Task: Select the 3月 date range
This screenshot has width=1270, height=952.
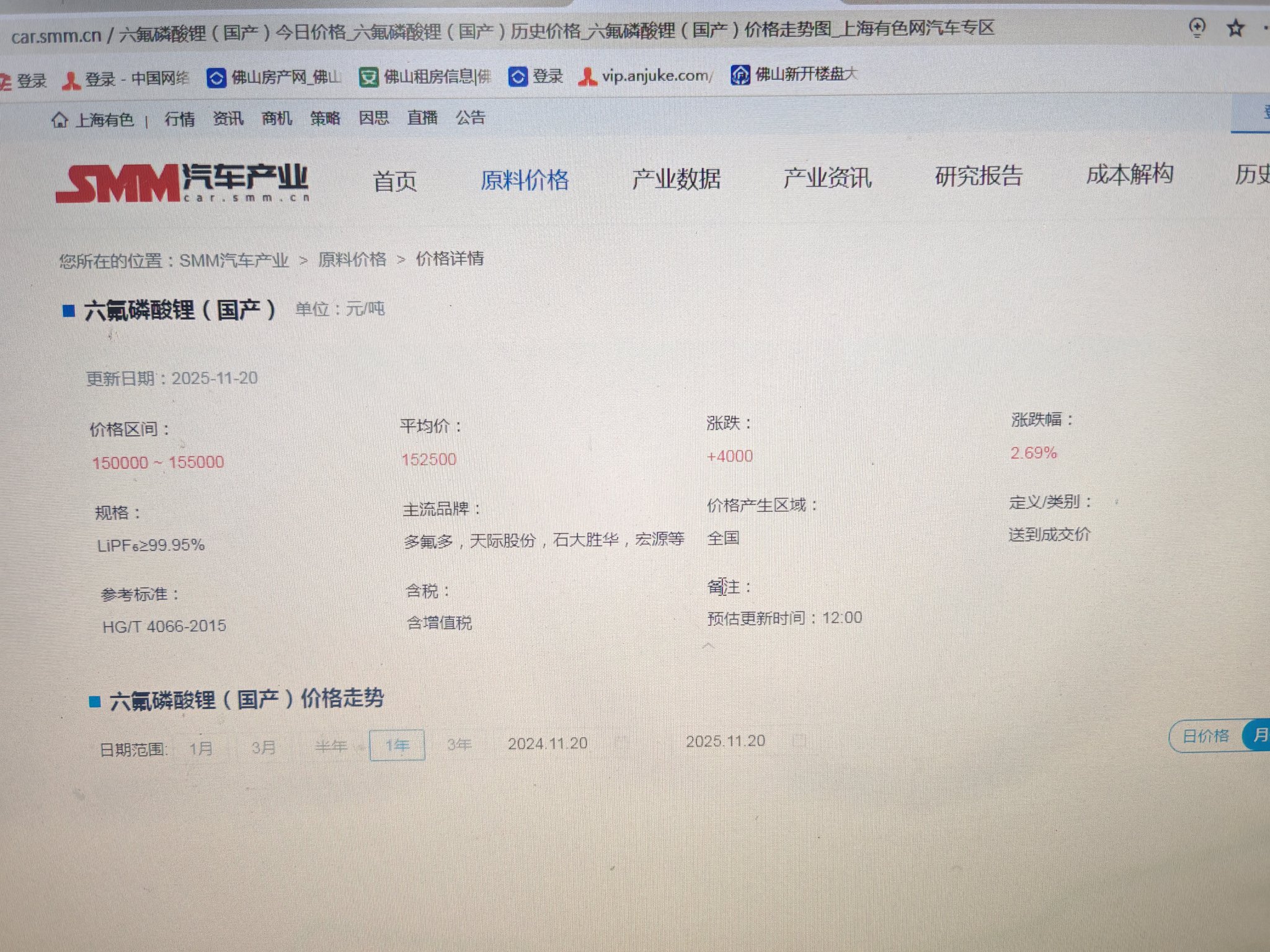Action: [264, 747]
